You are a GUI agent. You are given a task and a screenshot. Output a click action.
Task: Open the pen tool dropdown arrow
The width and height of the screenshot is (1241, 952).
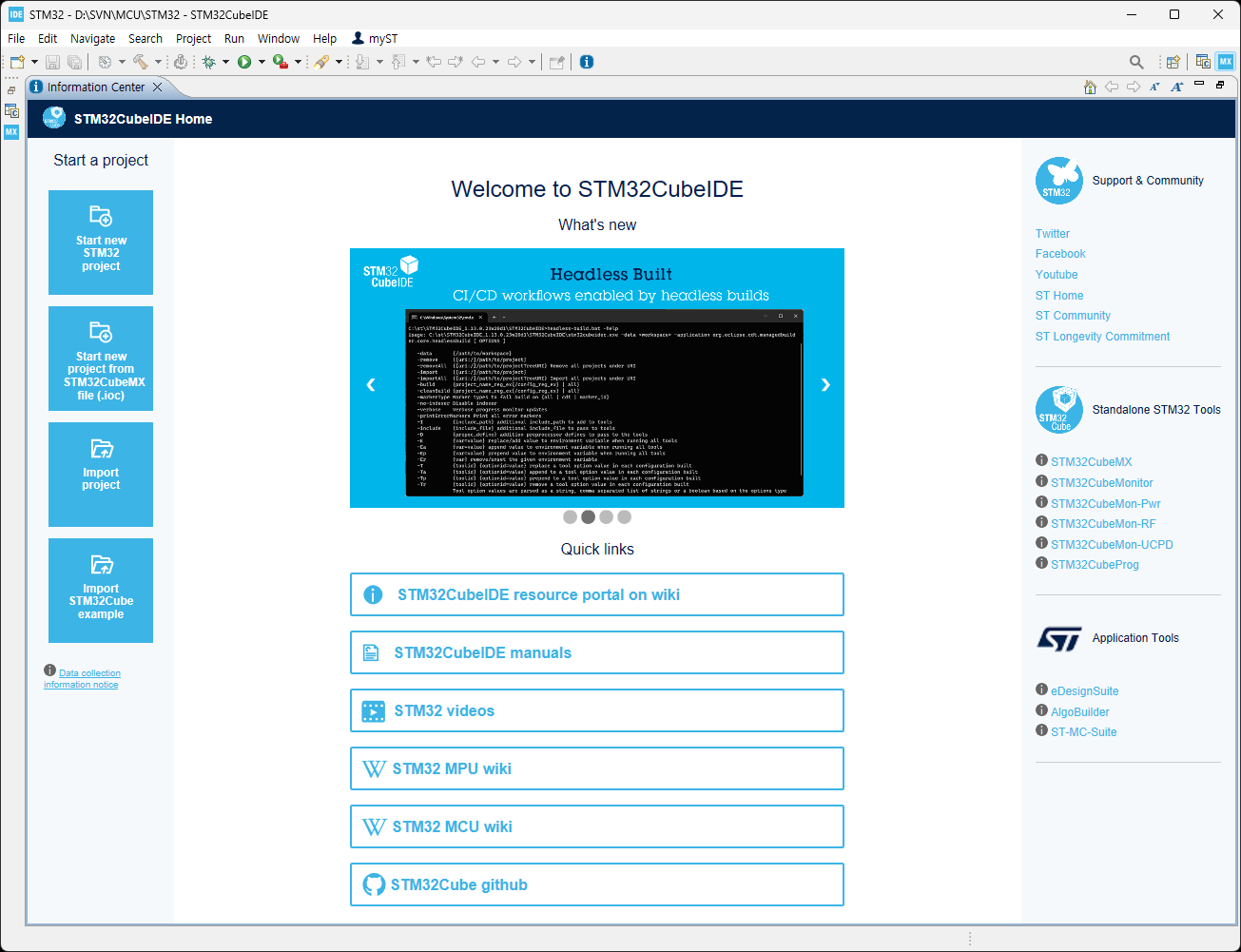tap(339, 62)
